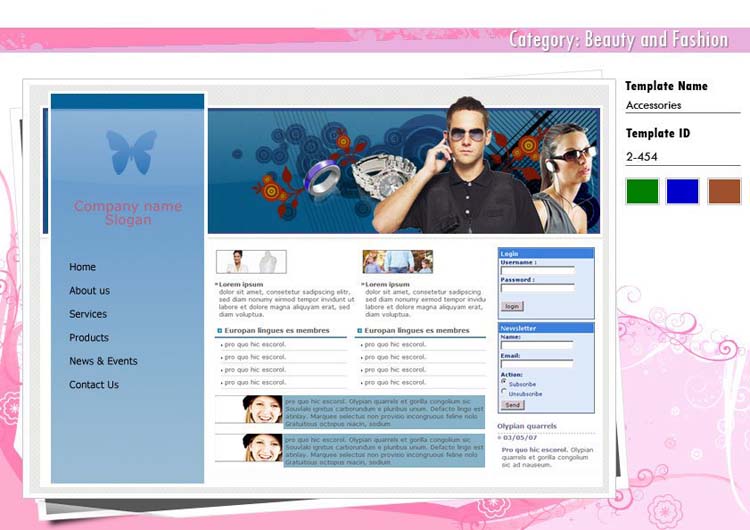The height and width of the screenshot is (530, 750).
Task: Click the Username input field
Action: coord(537,270)
